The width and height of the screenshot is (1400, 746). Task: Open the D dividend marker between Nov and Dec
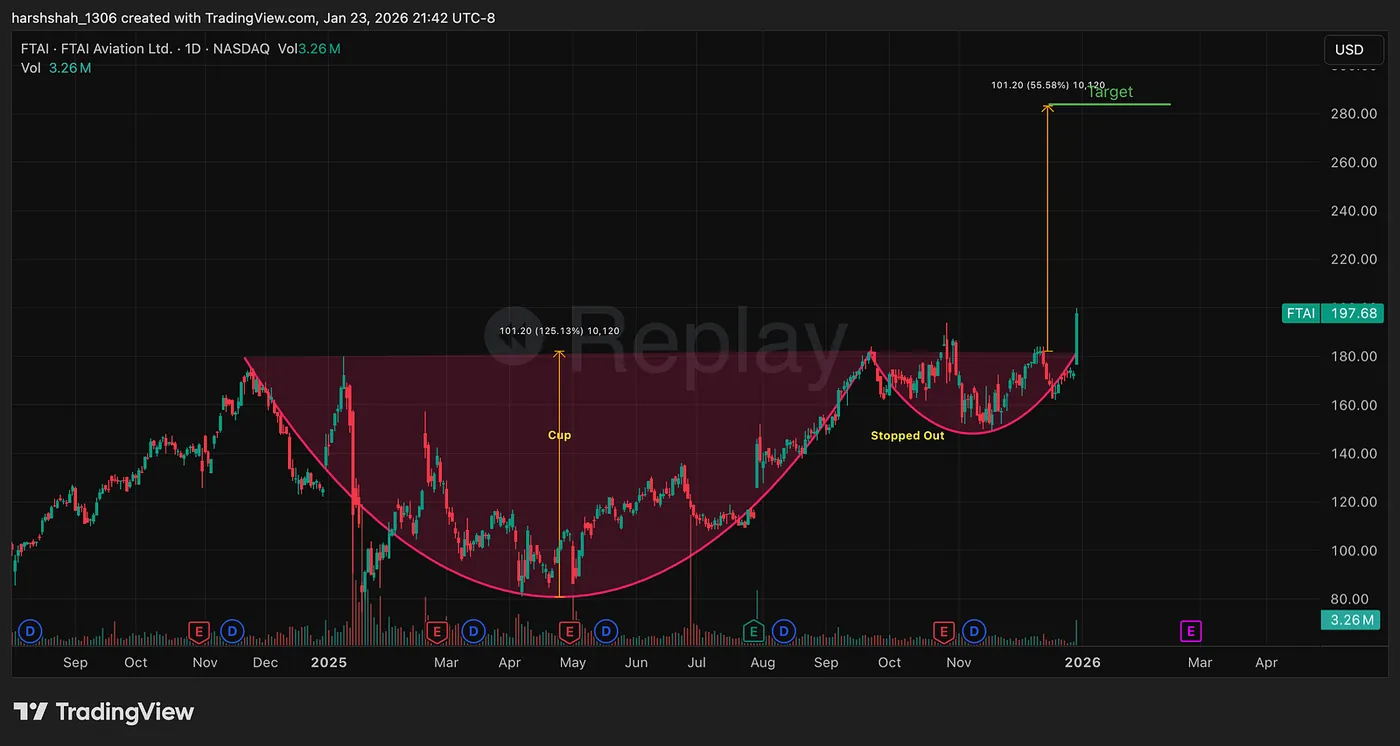point(232,631)
